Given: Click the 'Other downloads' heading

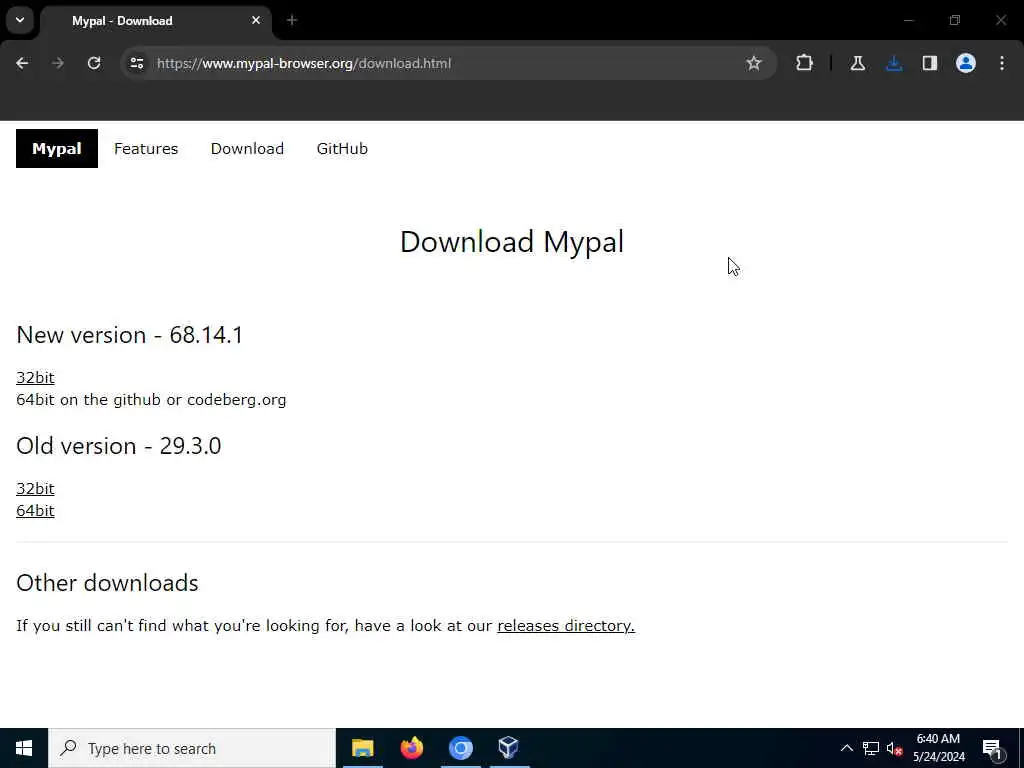Looking at the screenshot, I should [x=107, y=583].
